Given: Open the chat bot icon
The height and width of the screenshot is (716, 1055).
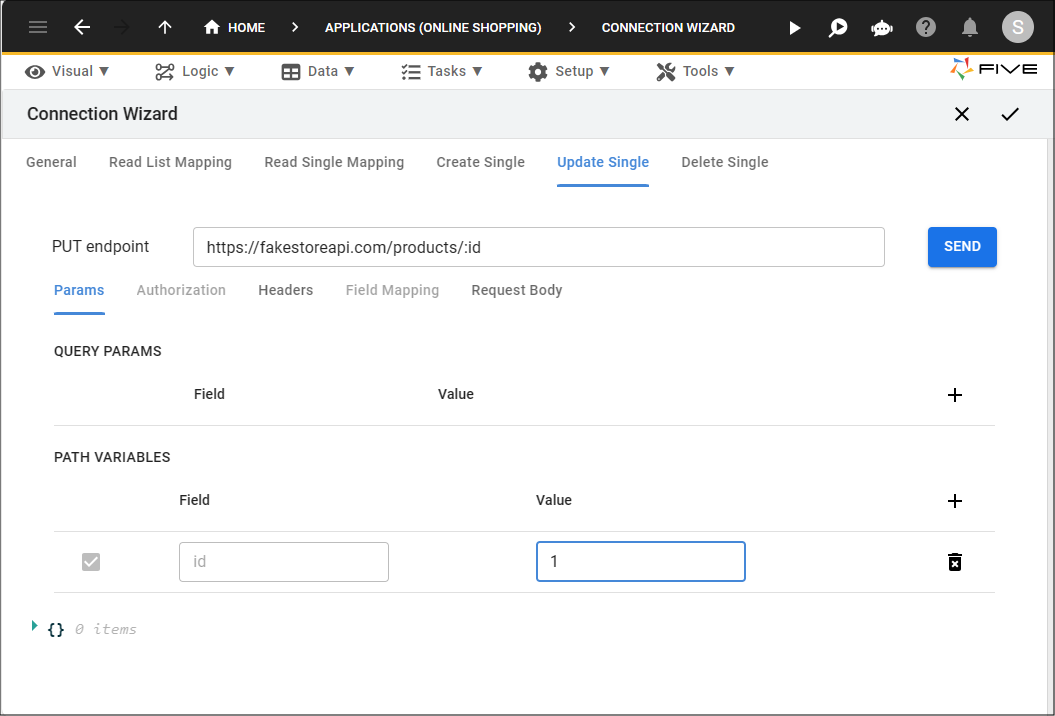Looking at the screenshot, I should pyautogui.click(x=881, y=28).
